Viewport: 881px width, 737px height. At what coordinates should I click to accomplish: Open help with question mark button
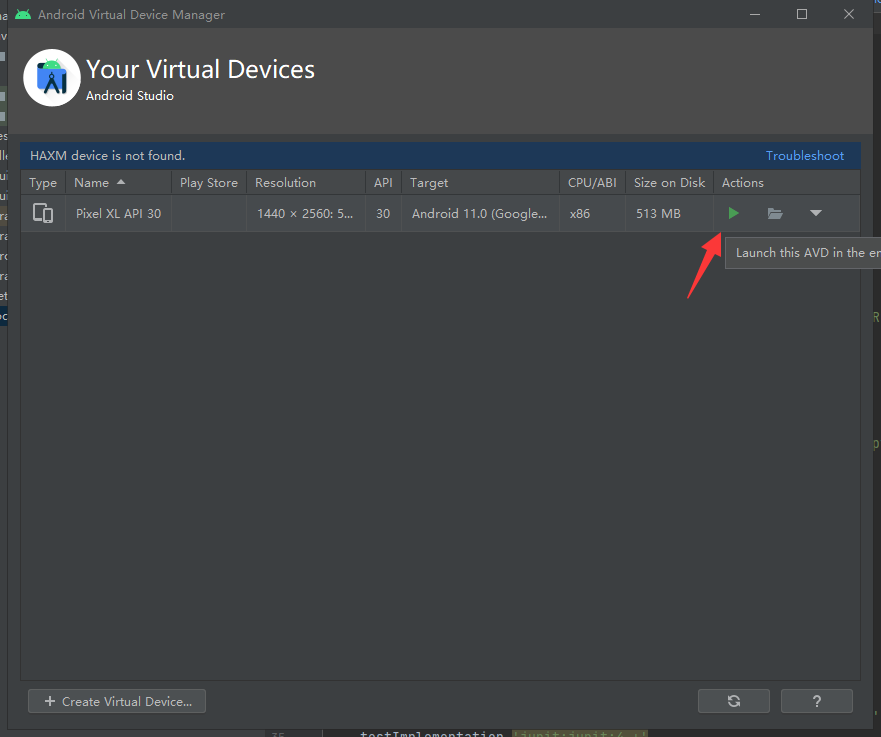pyautogui.click(x=816, y=701)
